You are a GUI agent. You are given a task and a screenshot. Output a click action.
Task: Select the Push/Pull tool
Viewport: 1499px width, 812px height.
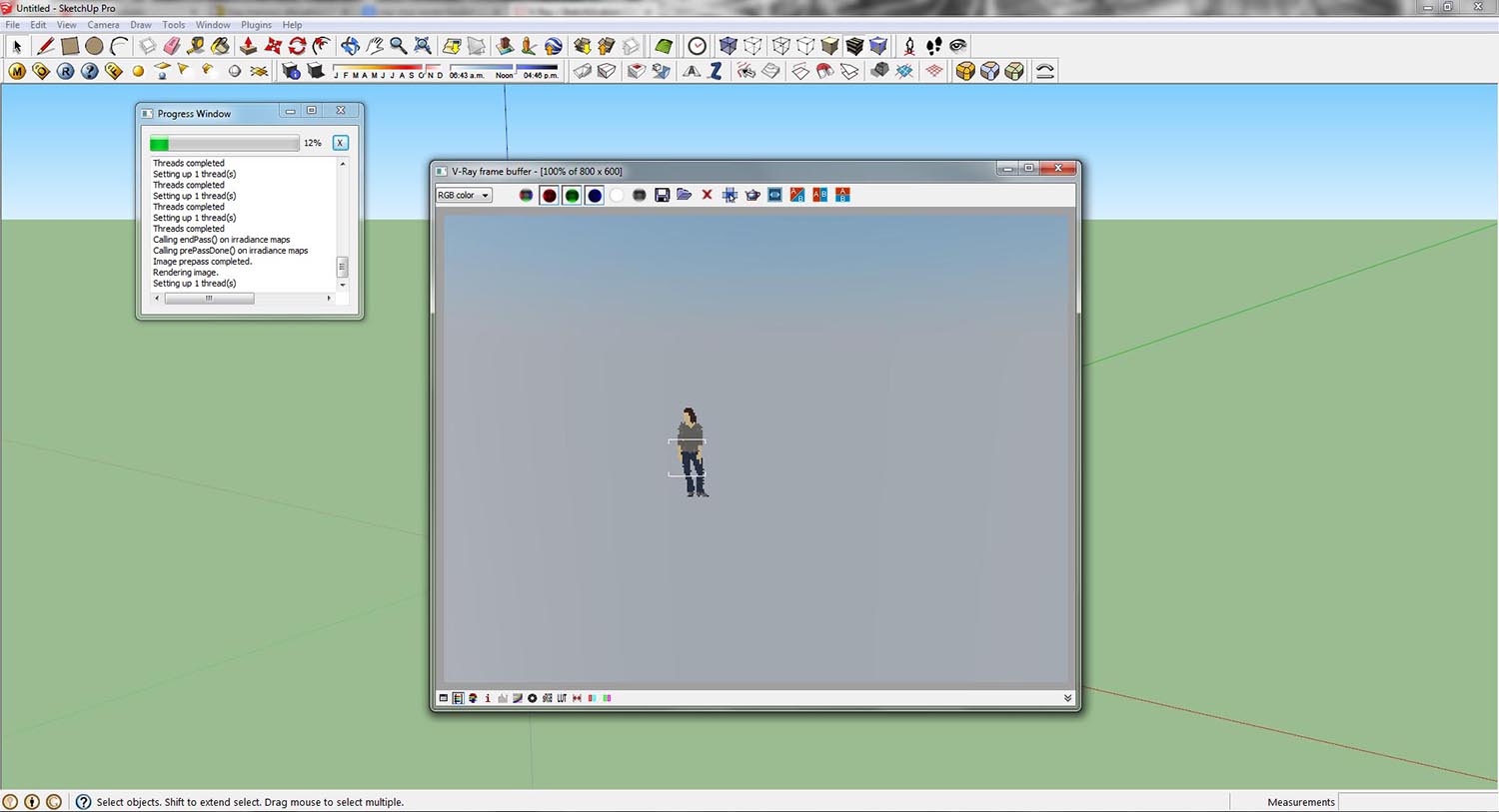point(248,46)
